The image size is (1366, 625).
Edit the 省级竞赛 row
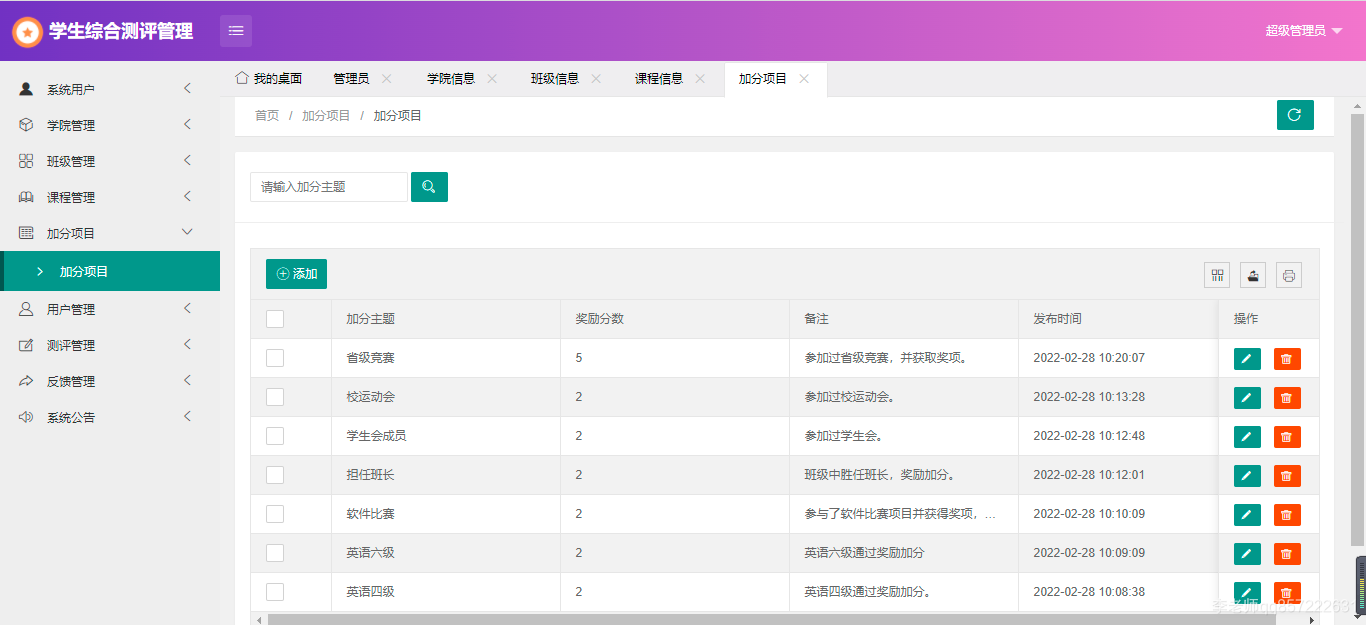tap(1247, 359)
